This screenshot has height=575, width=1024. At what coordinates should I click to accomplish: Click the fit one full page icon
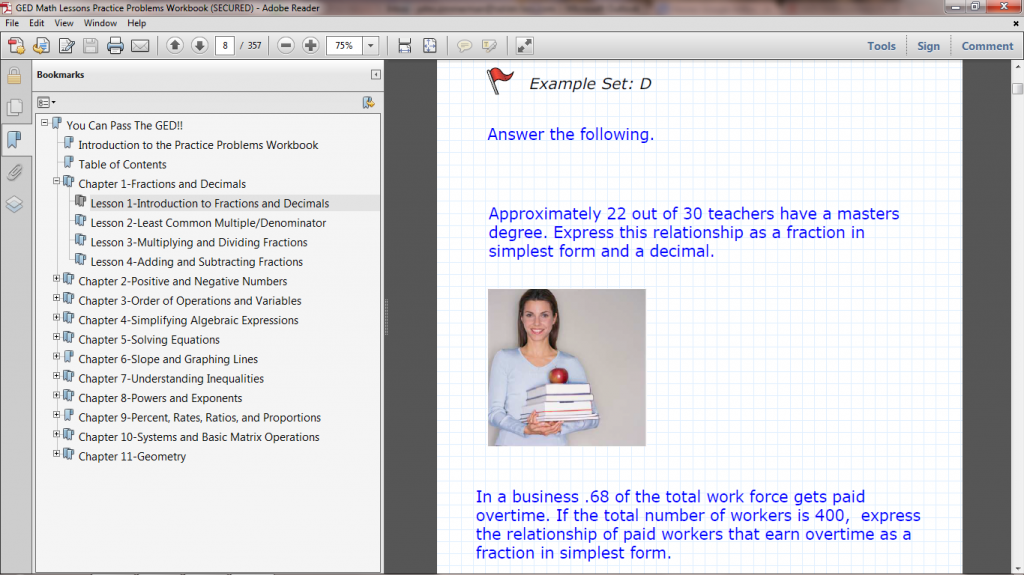point(430,46)
